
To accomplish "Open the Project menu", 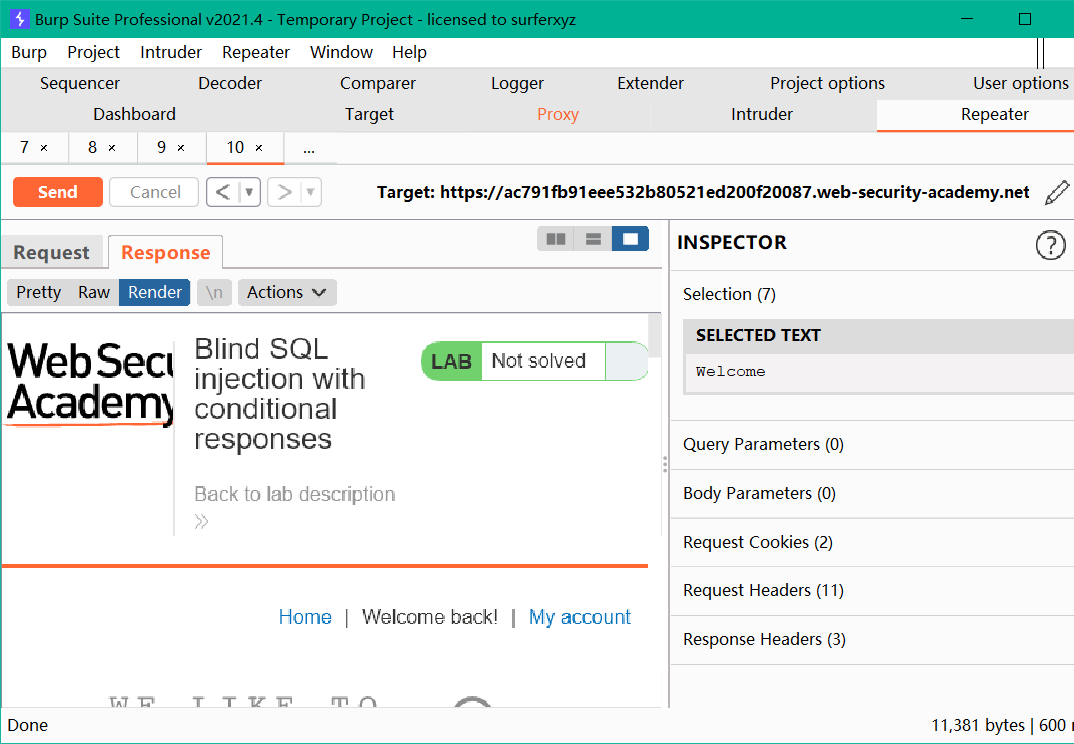I will pyautogui.click(x=93, y=53).
